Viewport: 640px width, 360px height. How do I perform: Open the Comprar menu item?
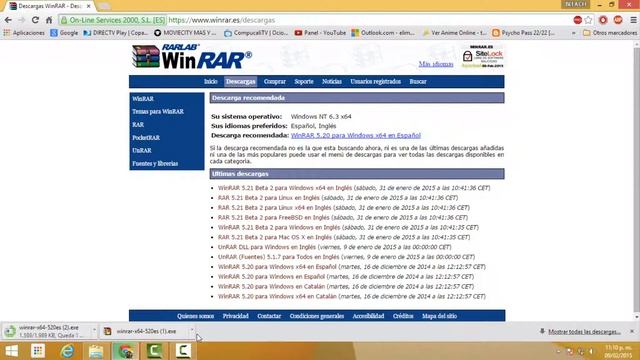(x=275, y=82)
